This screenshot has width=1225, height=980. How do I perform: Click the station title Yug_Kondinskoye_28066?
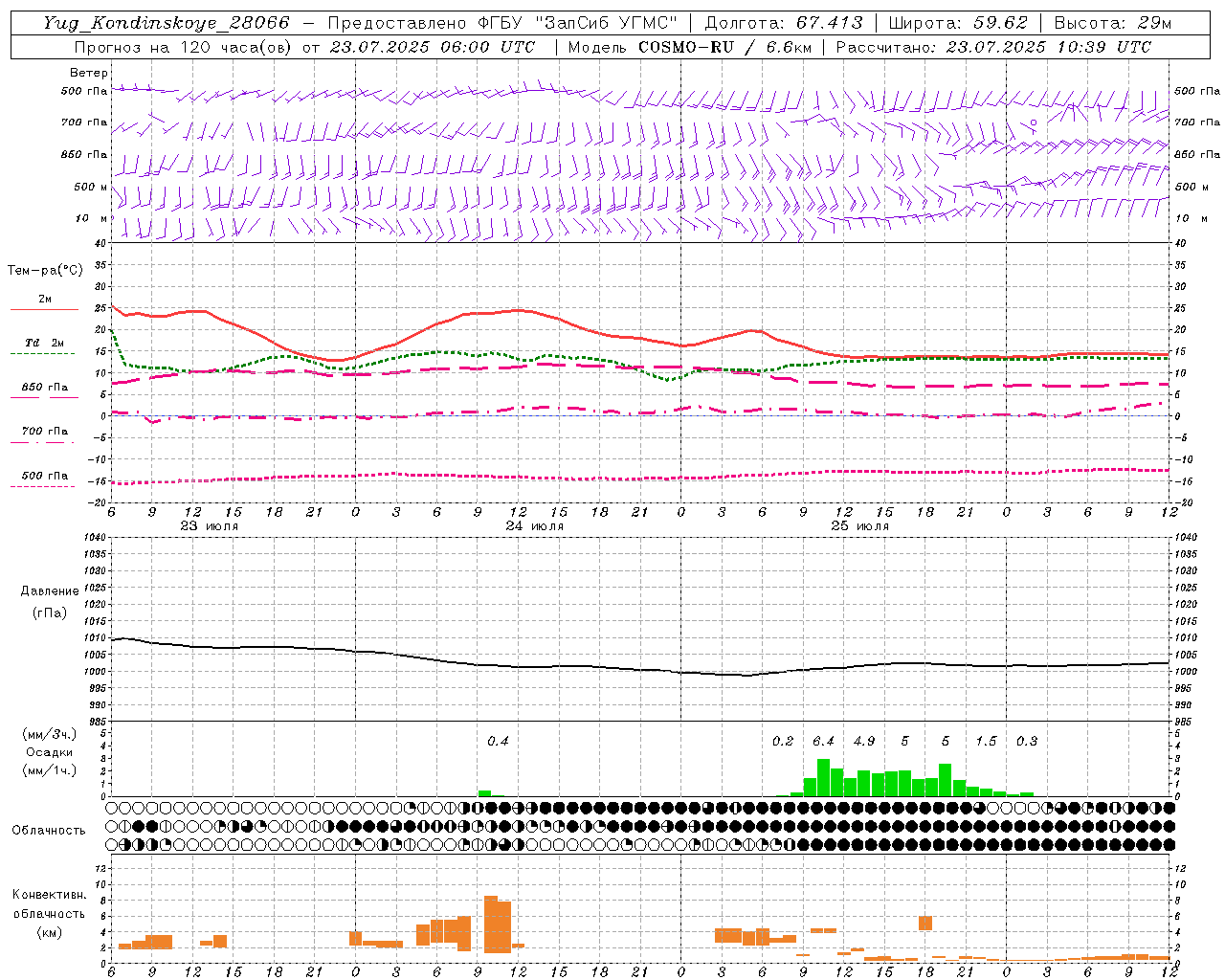point(166,23)
